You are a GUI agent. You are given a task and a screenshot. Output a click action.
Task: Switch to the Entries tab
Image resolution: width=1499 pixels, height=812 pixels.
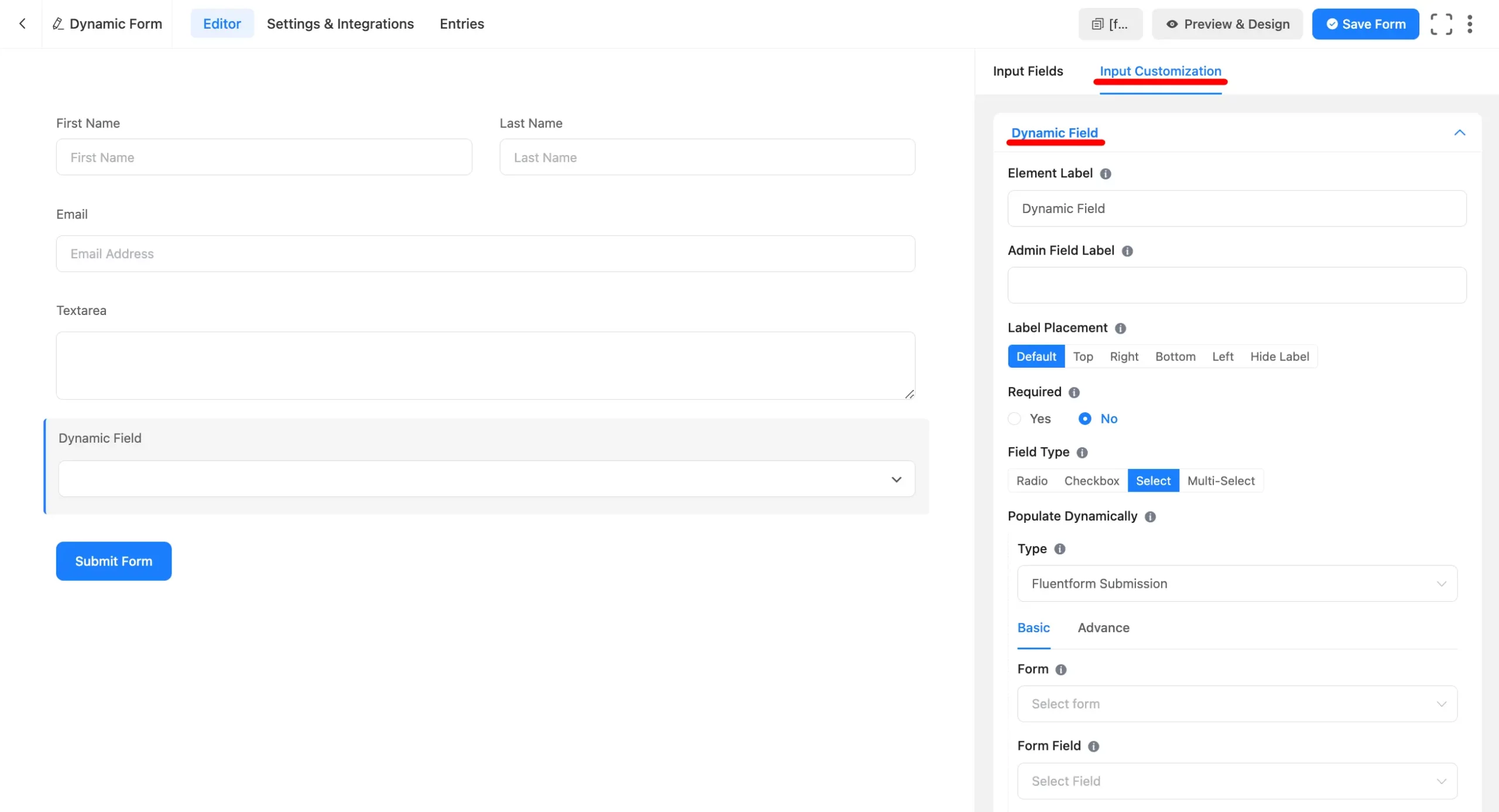coord(462,23)
